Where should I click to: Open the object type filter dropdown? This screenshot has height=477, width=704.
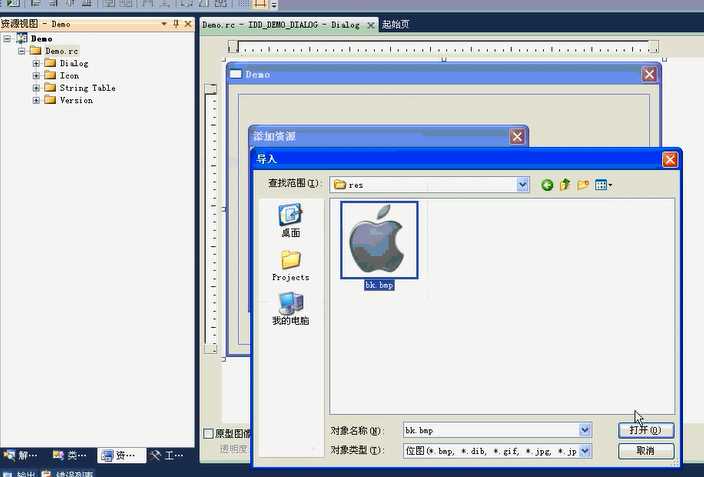(585, 450)
